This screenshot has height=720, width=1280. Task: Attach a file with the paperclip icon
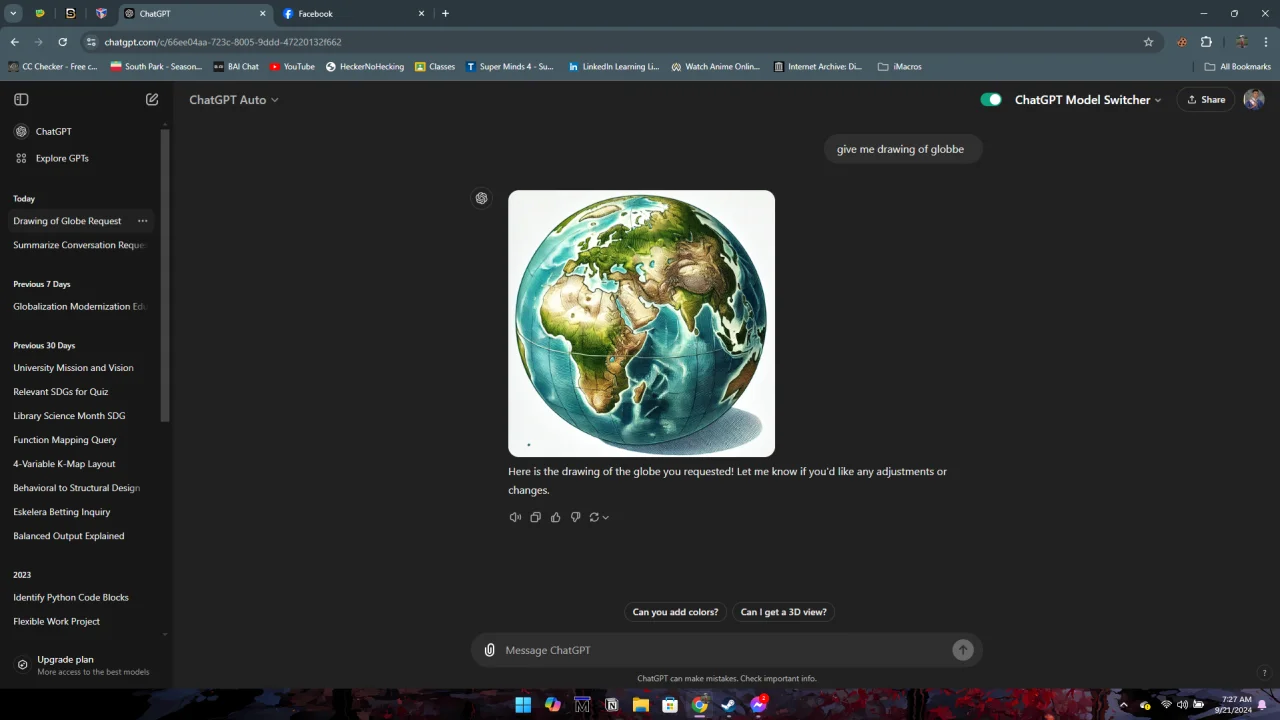pos(489,650)
